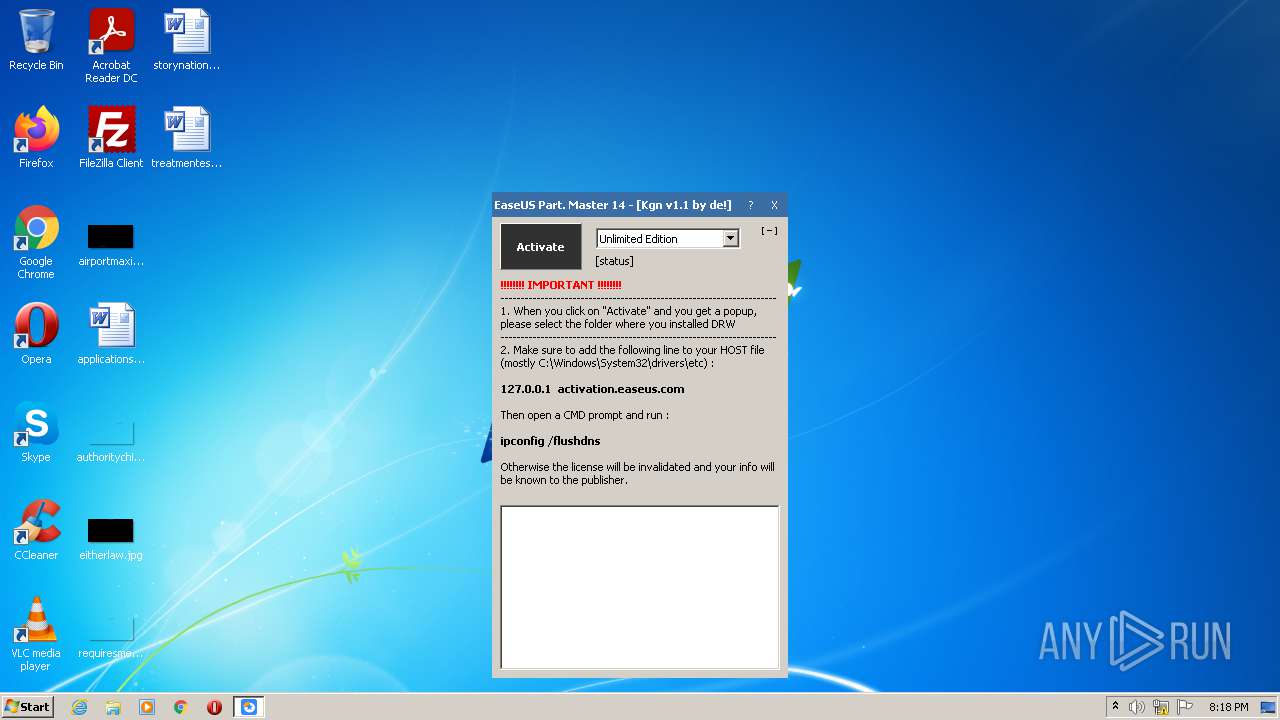Click the [-] collapse toggle in keygen

[x=769, y=231]
